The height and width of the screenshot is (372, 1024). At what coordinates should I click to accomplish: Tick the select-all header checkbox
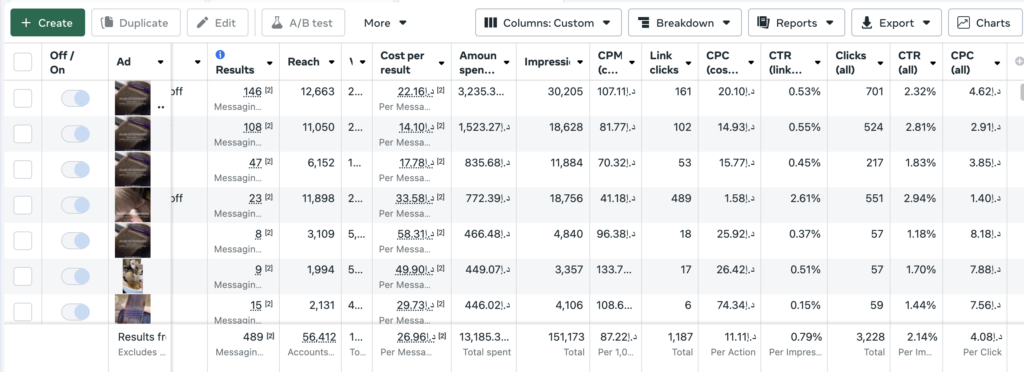click(x=23, y=62)
